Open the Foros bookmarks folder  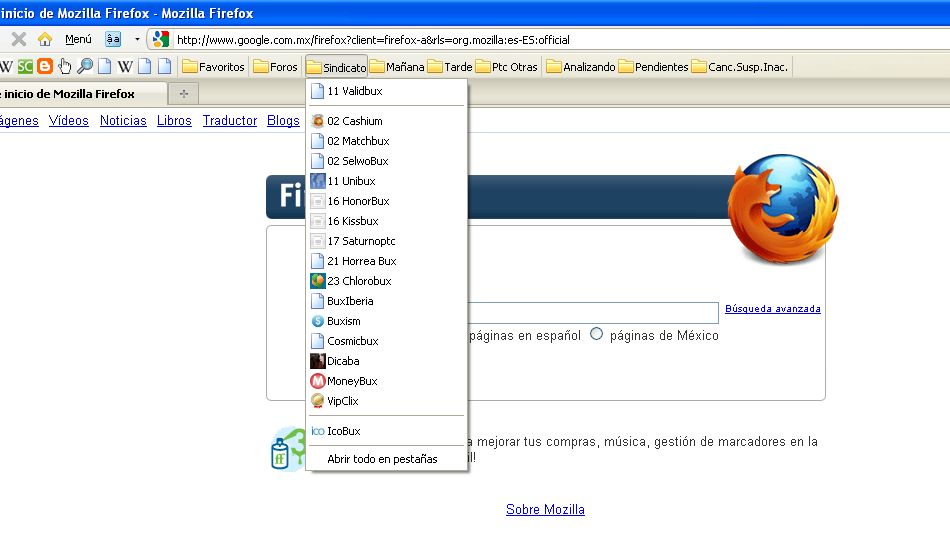click(276, 67)
